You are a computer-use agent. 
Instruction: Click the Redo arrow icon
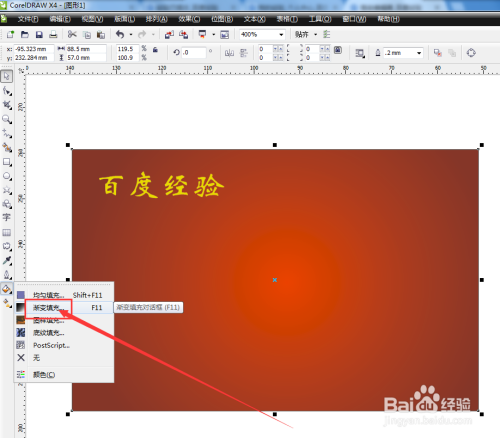142,34
